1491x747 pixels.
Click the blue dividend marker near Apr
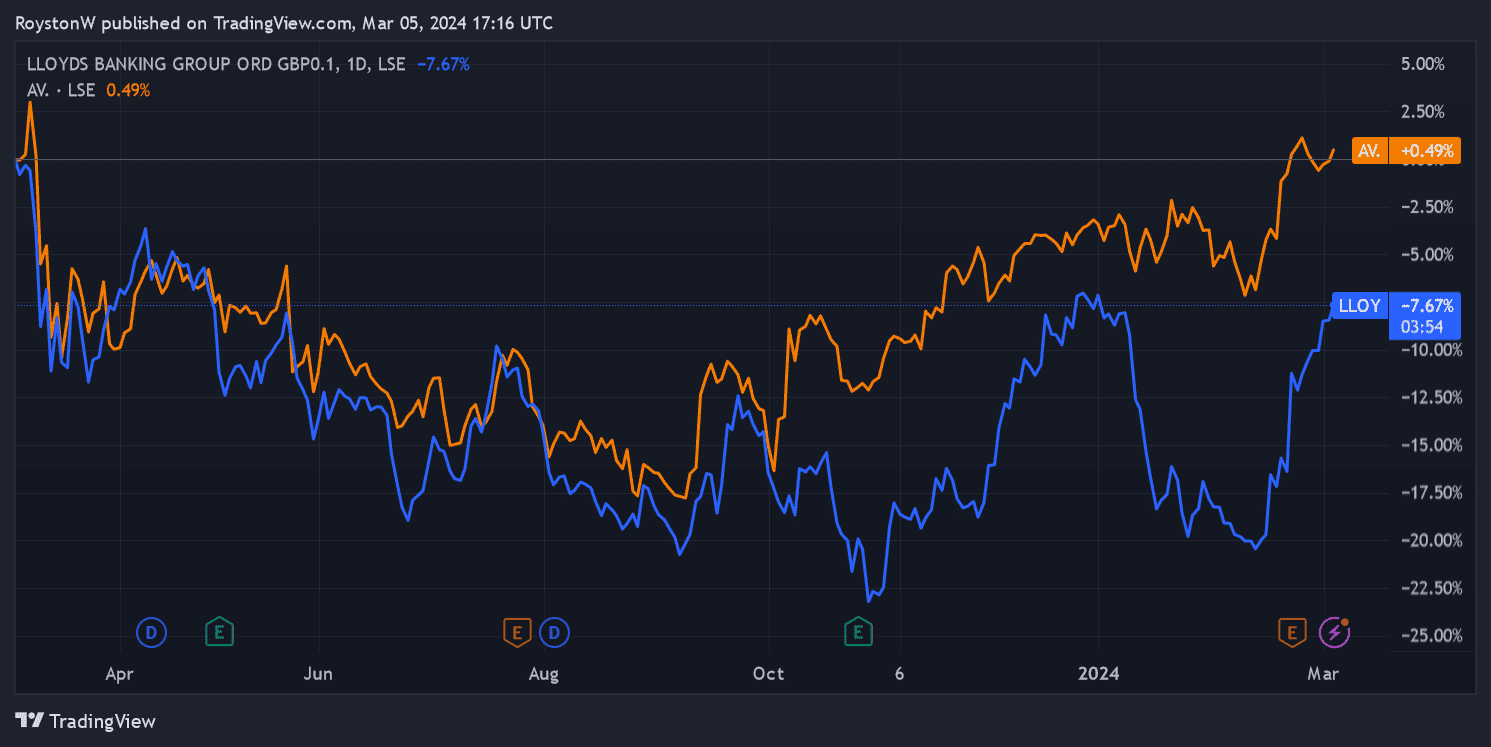tap(151, 632)
